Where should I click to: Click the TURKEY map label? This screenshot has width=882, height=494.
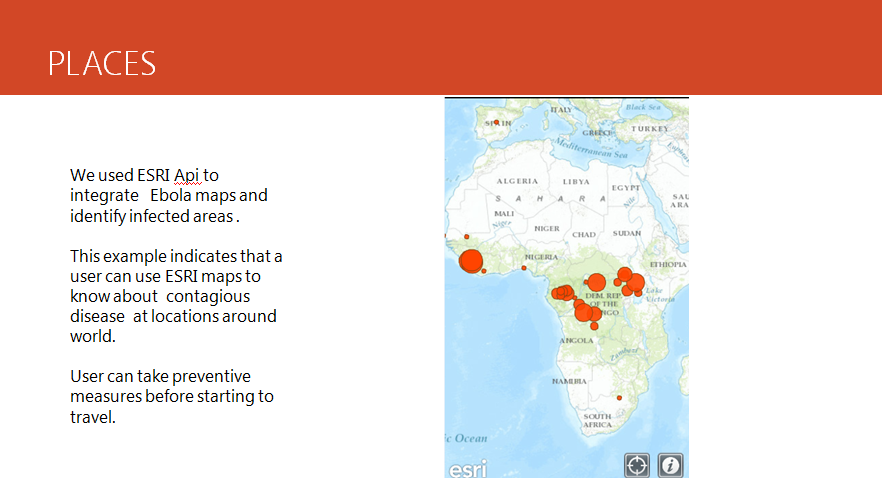point(650,128)
